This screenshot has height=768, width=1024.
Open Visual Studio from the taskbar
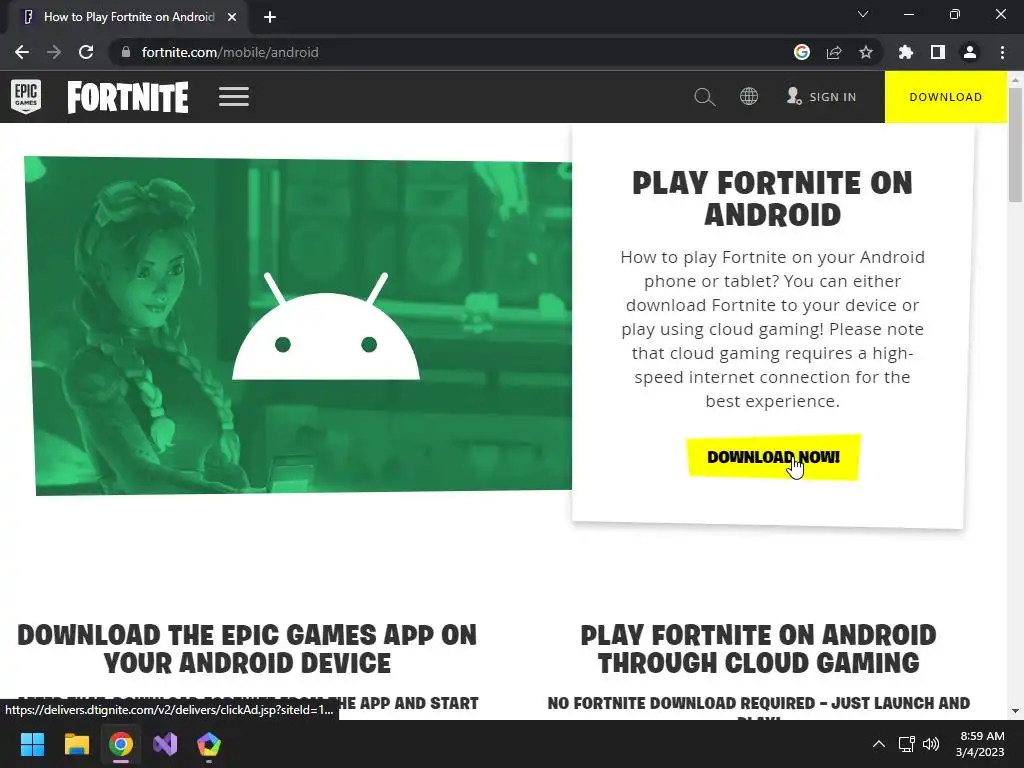165,744
